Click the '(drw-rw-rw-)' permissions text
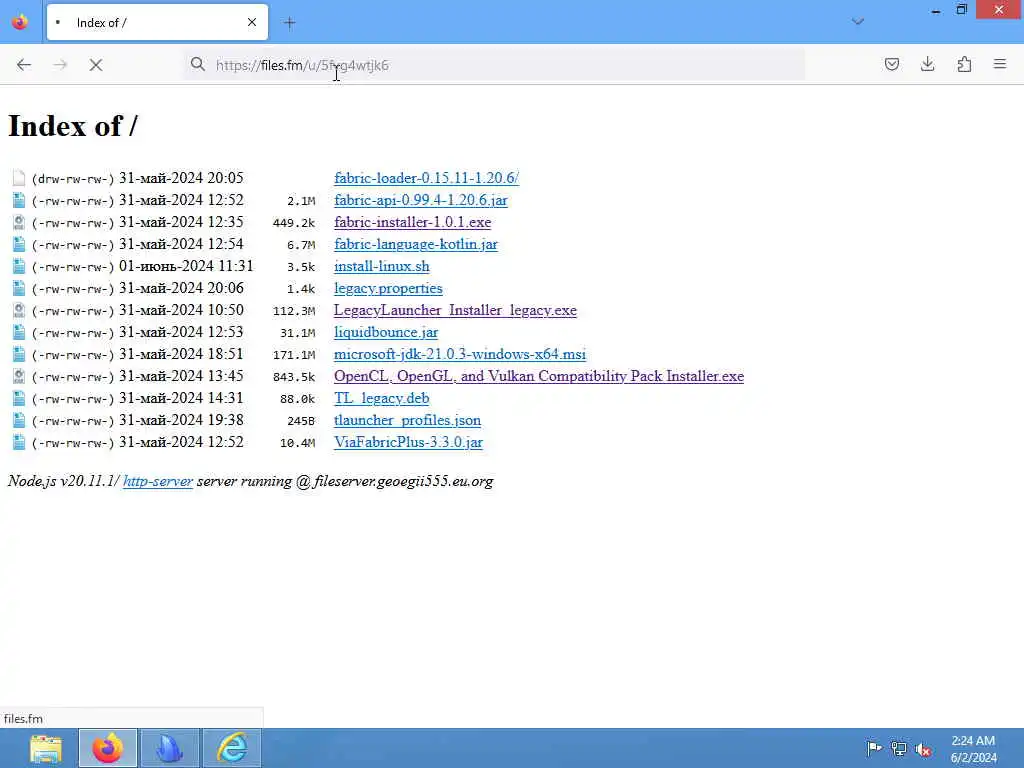This screenshot has width=1024, height=768. (72, 178)
